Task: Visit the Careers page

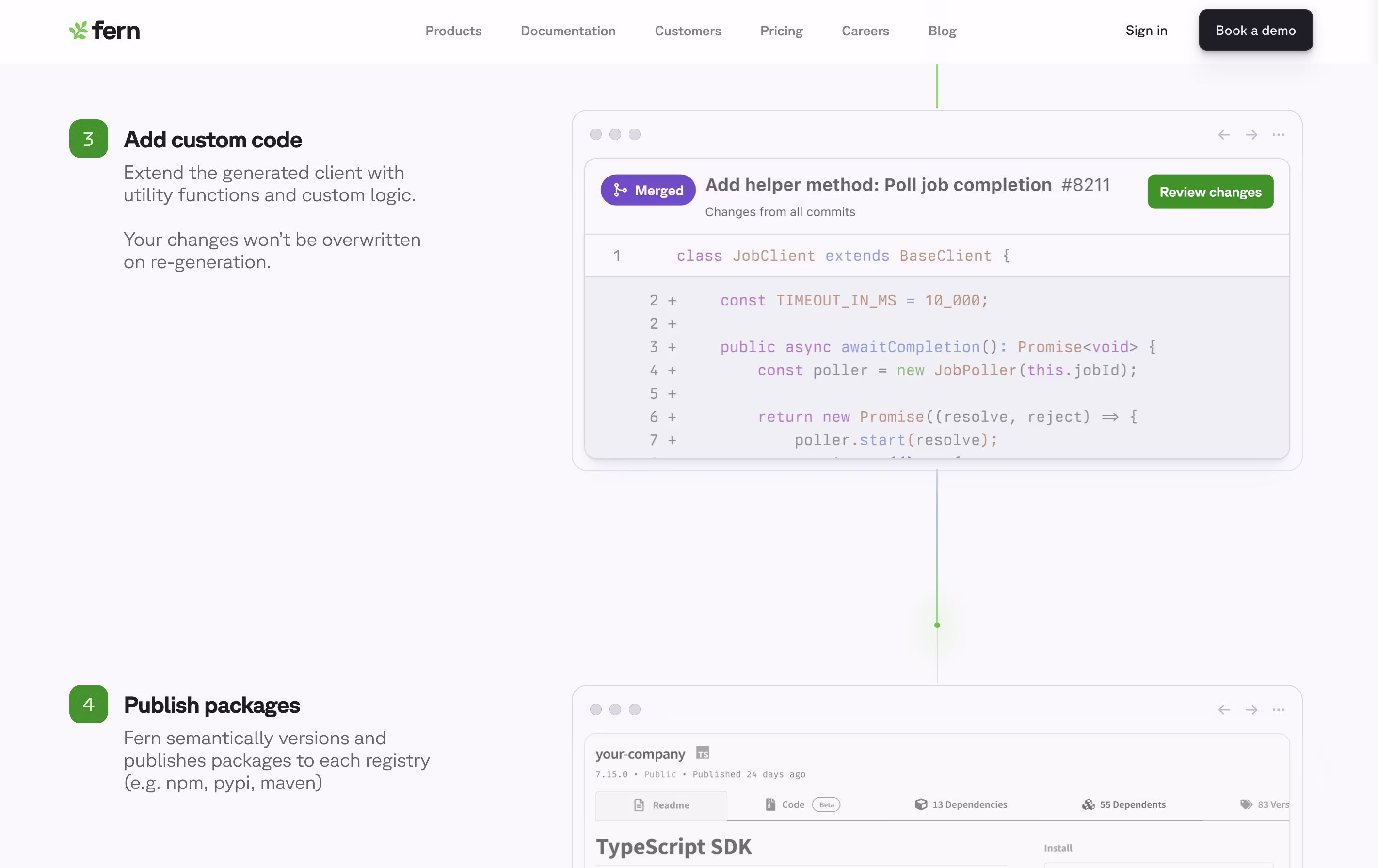Action: (x=865, y=31)
